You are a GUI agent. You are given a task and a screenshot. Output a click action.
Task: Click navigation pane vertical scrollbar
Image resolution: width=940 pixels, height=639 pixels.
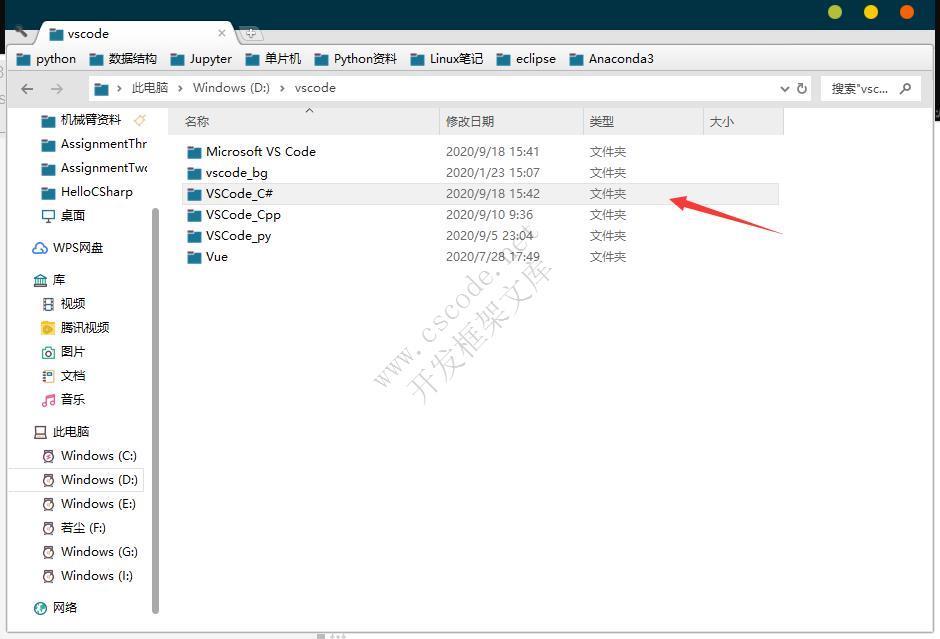(x=155, y=411)
